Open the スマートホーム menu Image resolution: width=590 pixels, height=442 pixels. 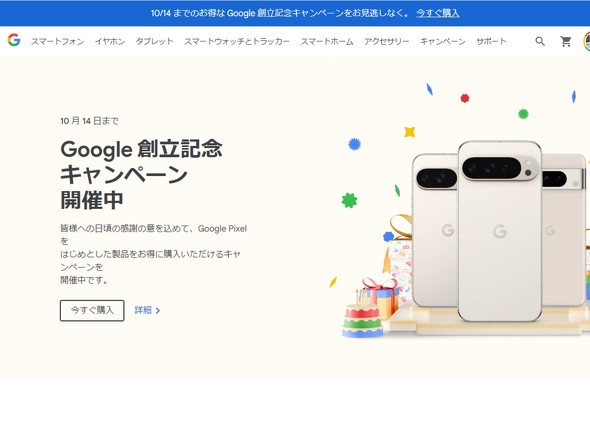coord(327,41)
